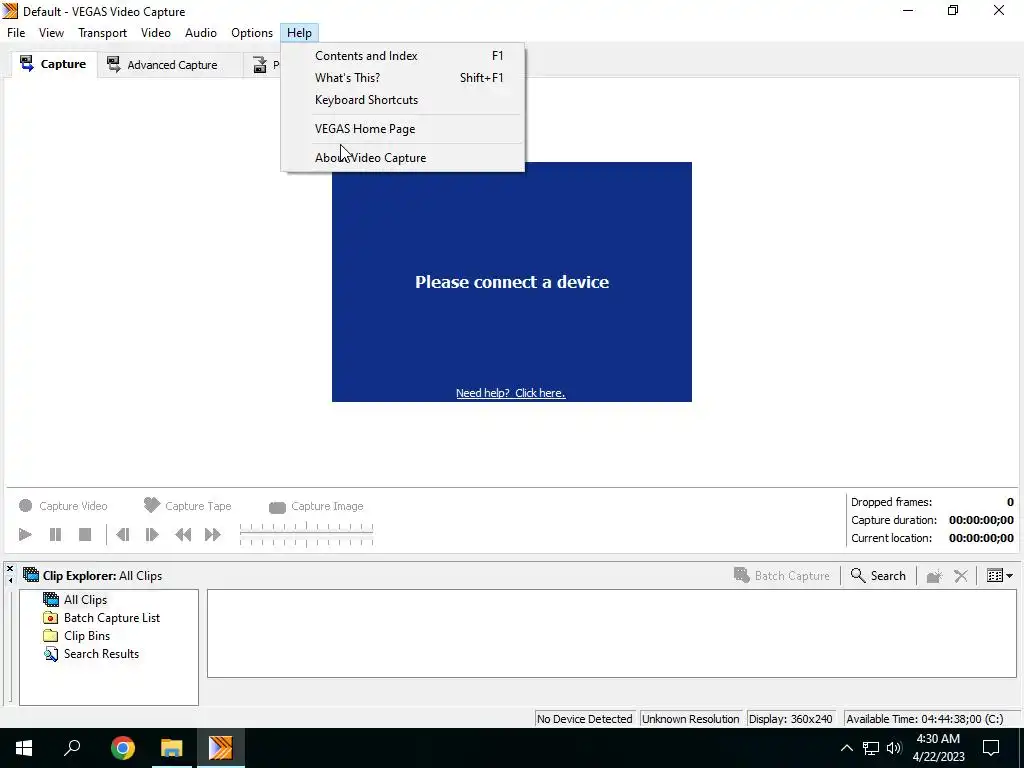Open the View menu
The width and height of the screenshot is (1024, 768).
[51, 33]
